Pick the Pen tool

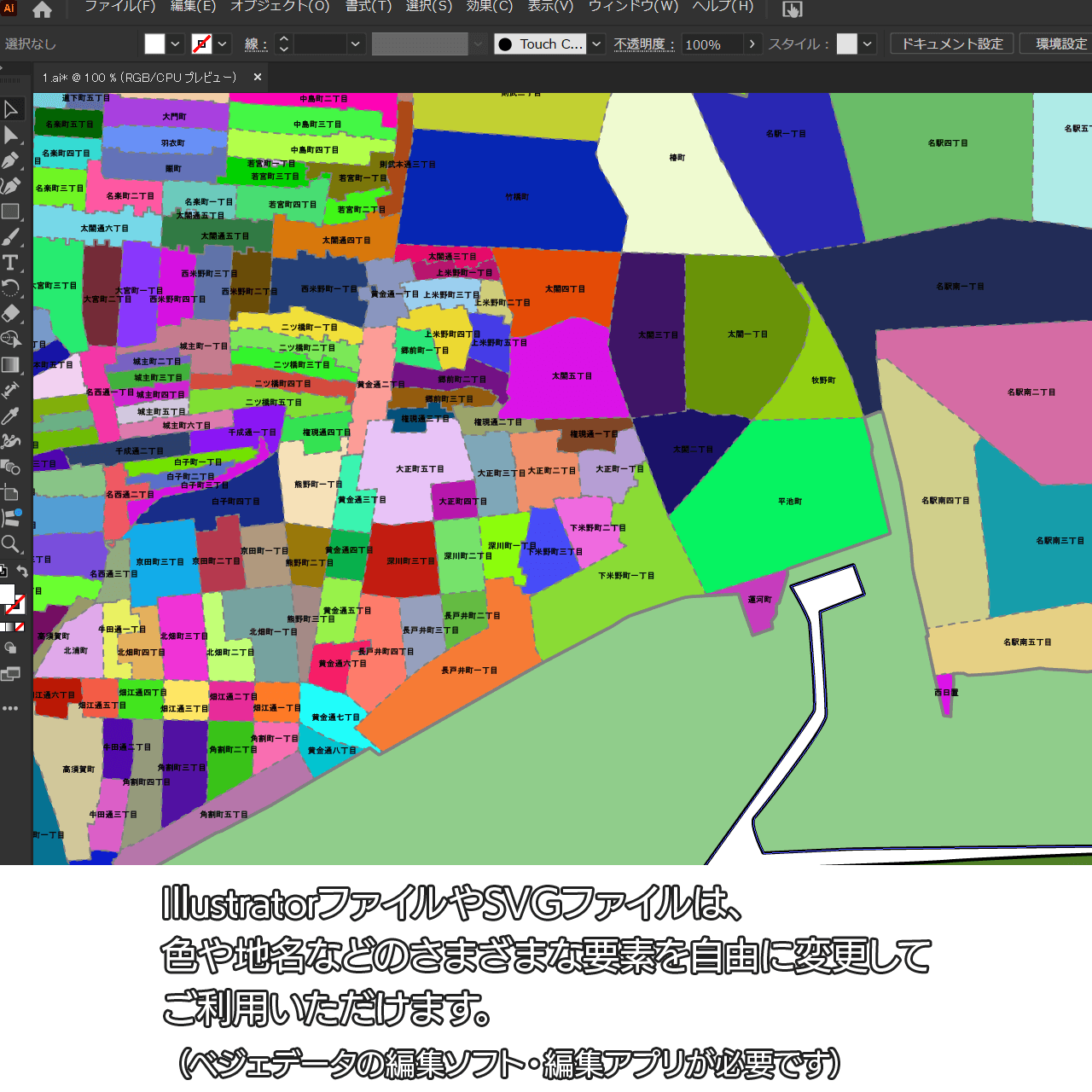(x=11, y=160)
